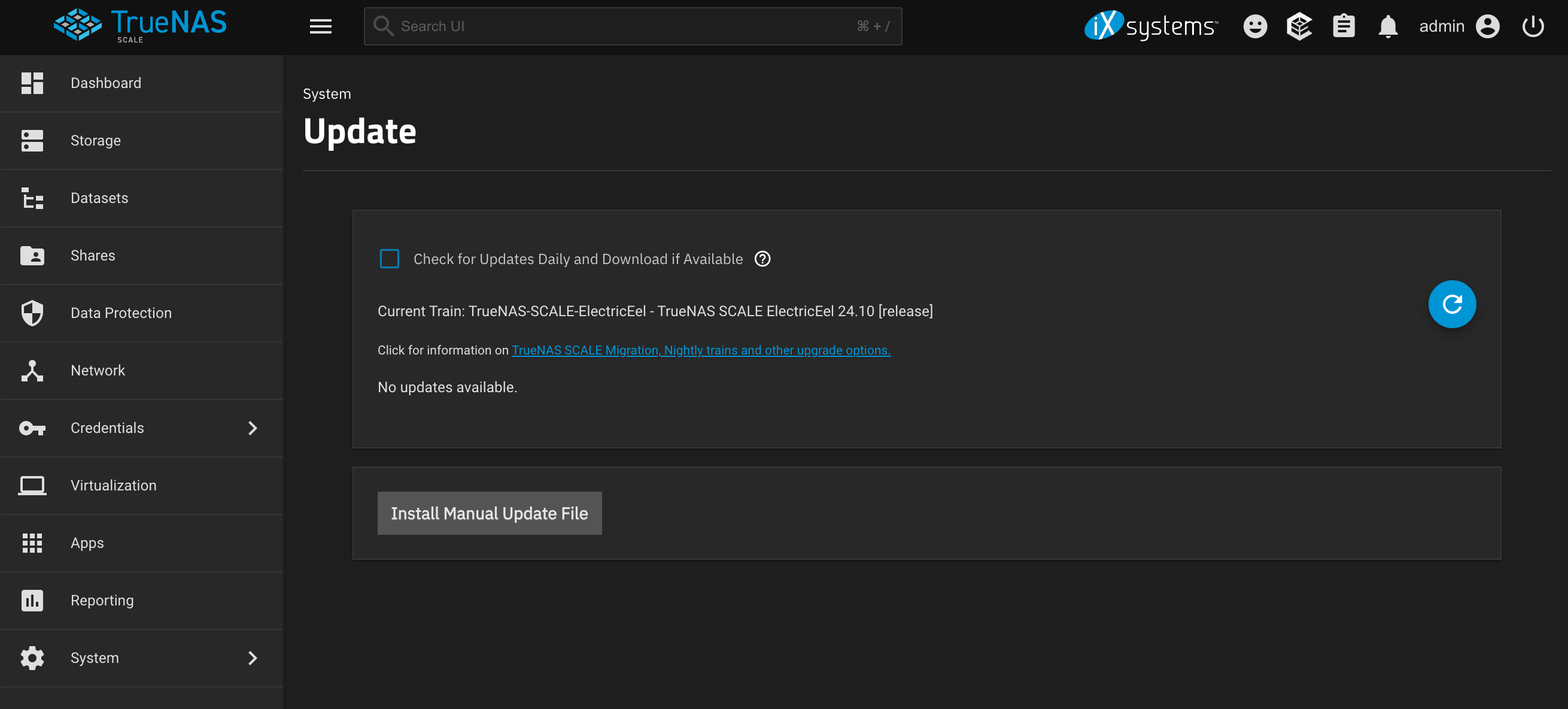Click the Data Protection shield icon
Screen dimensions: 1568x709
pos(32,313)
